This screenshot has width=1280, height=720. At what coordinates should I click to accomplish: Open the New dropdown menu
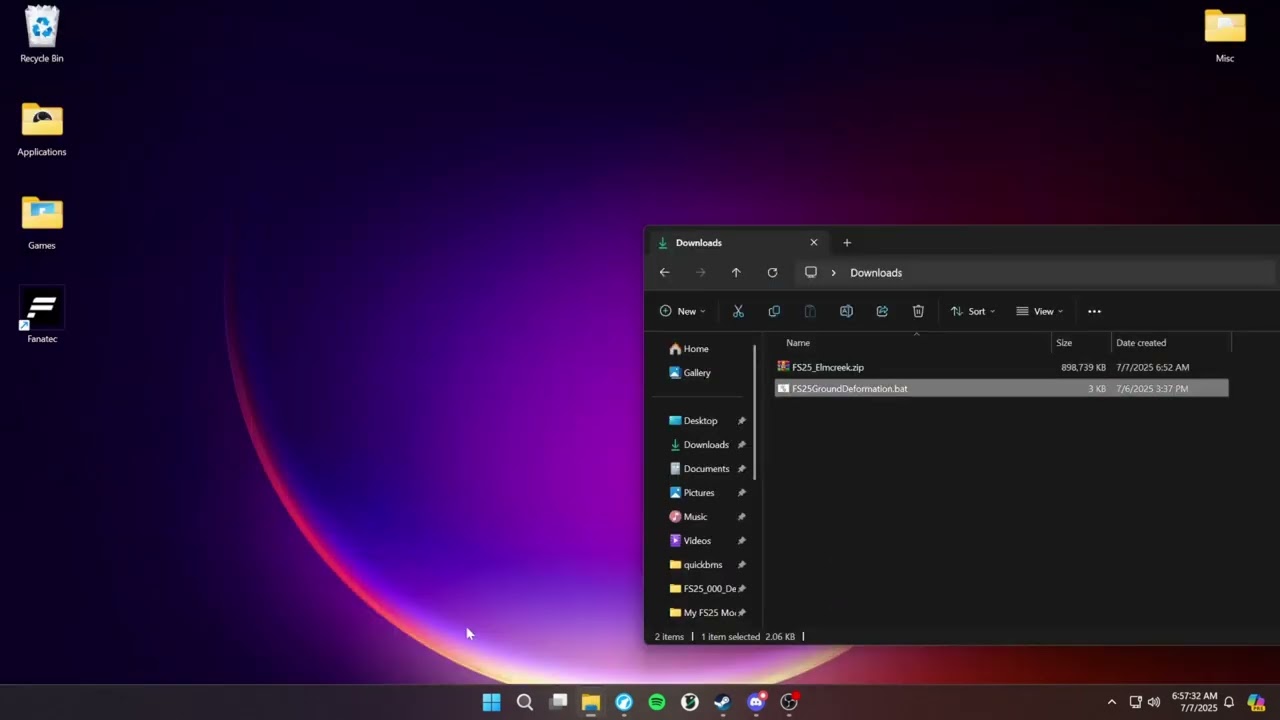point(683,311)
